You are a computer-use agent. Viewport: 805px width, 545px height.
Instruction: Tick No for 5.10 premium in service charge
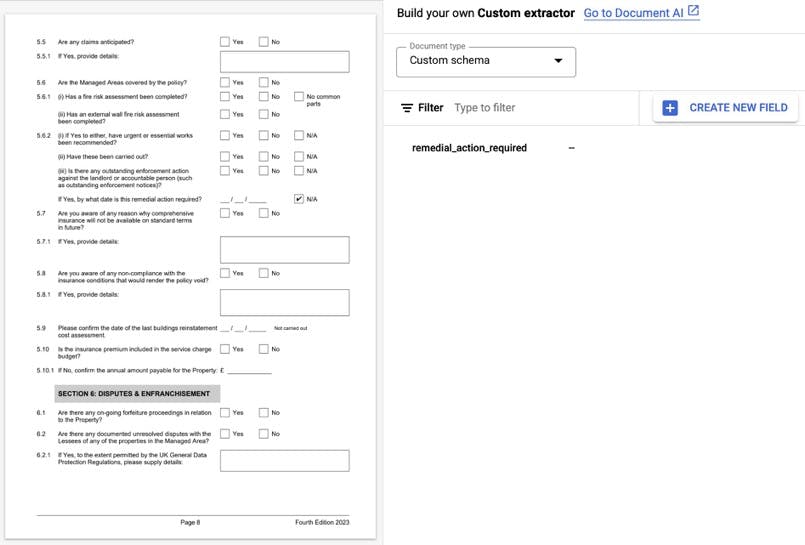pyautogui.click(x=263, y=349)
